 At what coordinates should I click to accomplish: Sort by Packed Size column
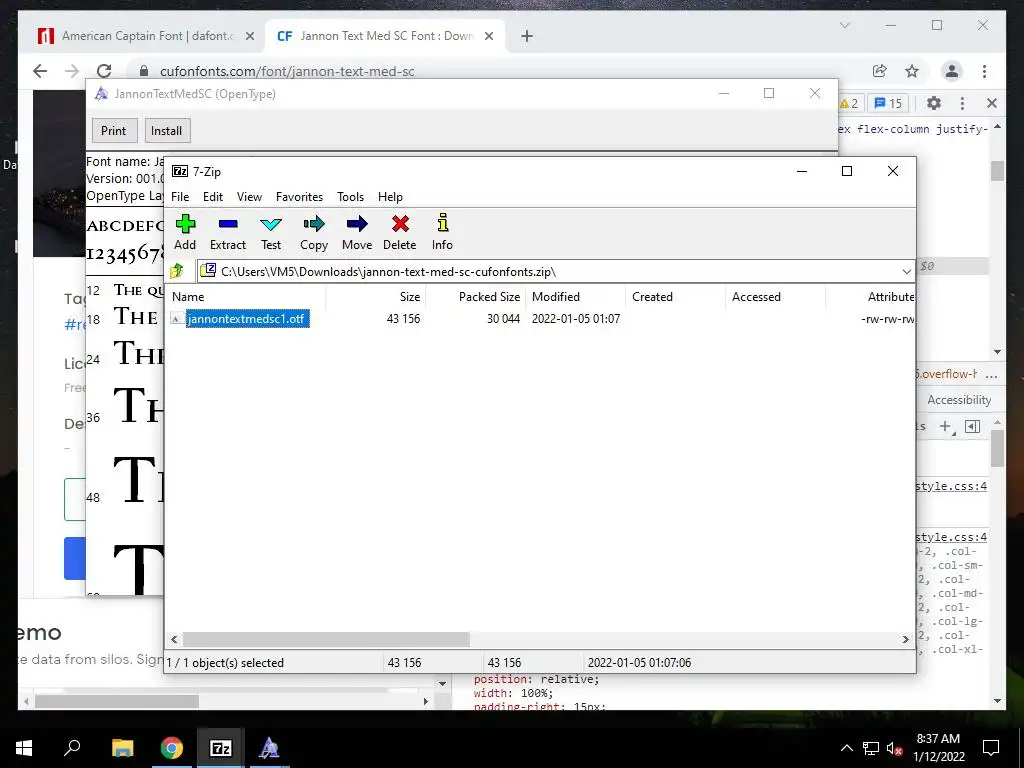coord(489,296)
